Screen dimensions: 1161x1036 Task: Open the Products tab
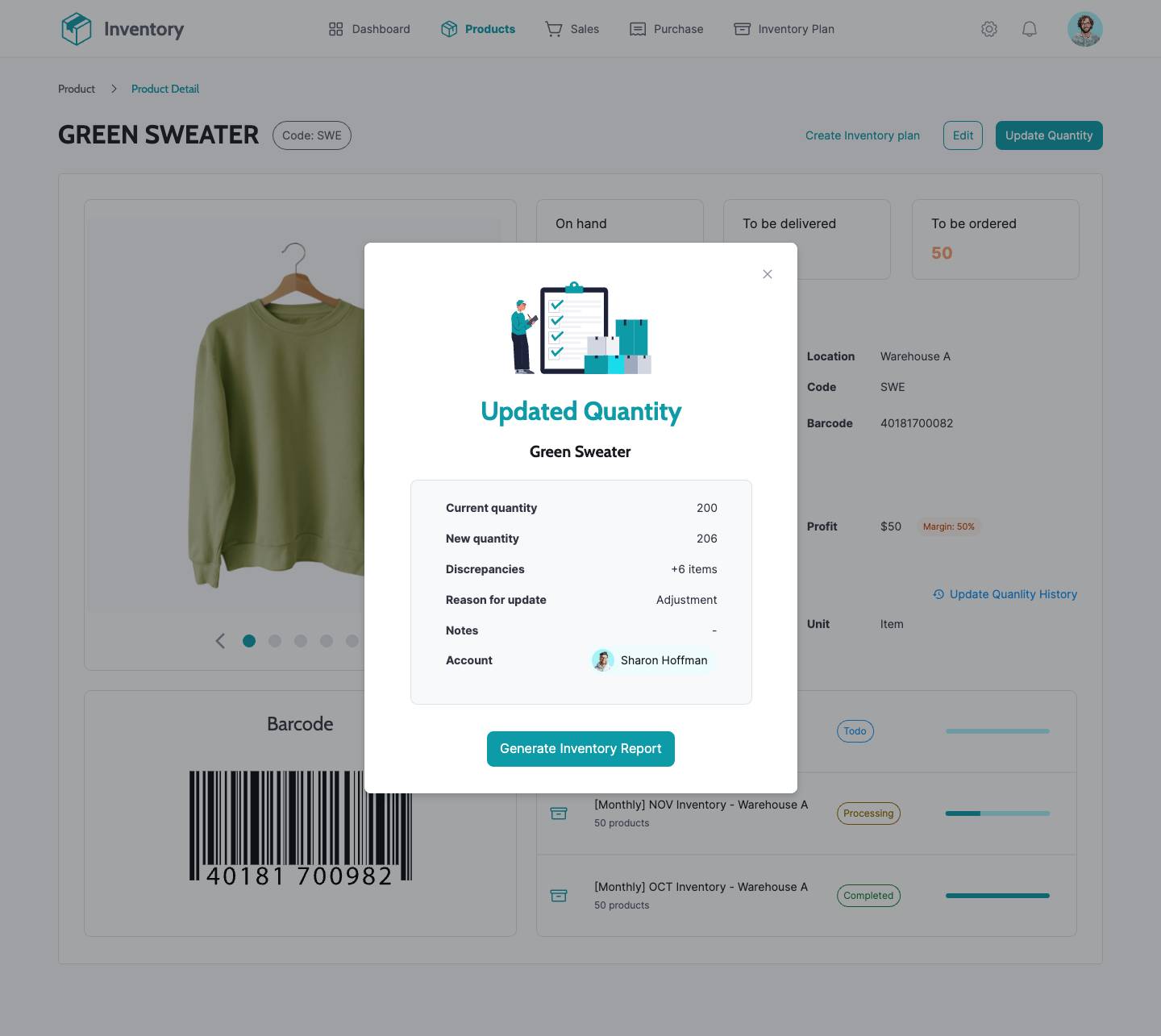point(478,29)
